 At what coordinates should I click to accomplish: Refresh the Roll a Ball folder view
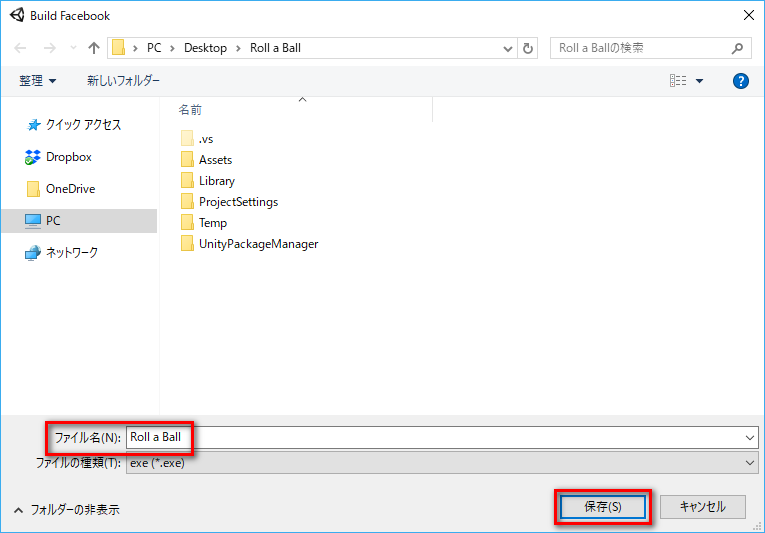(527, 48)
